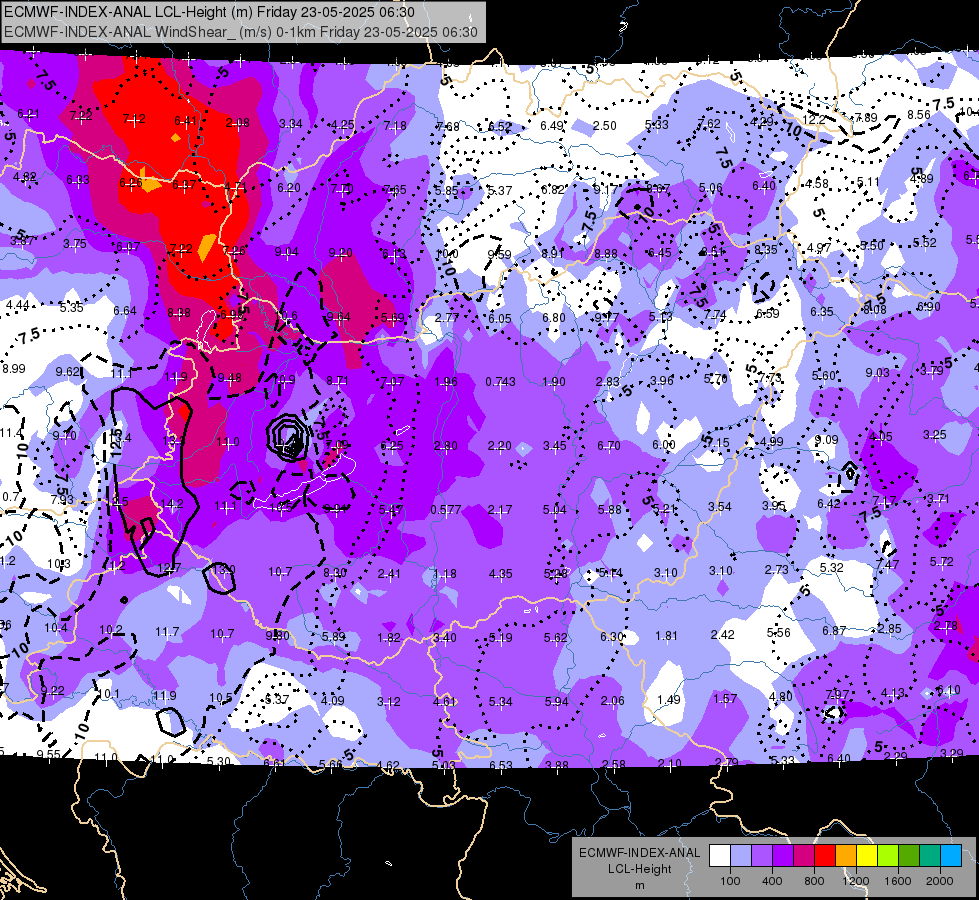Click the grid value '2.41'
Screen dimensions: 979x900
click(x=390, y=573)
